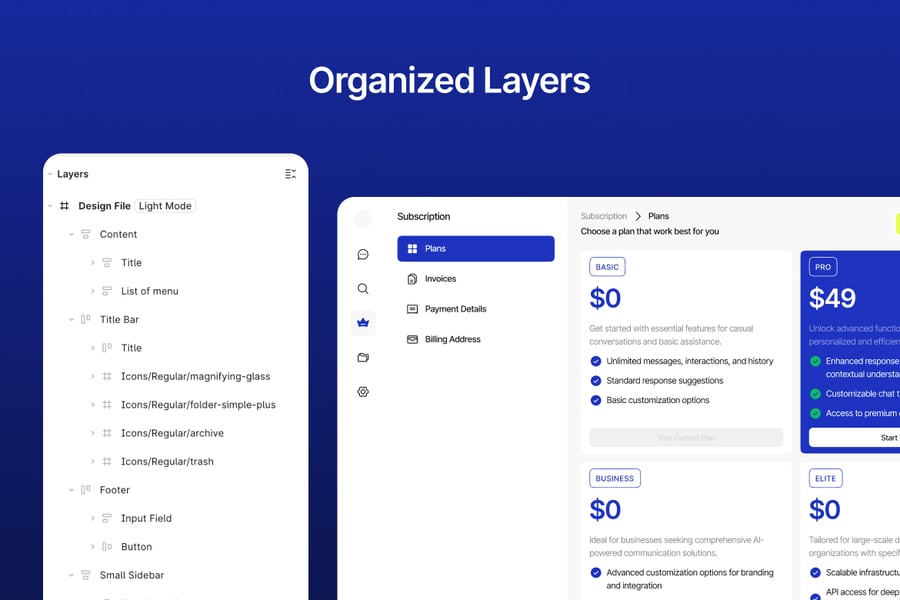Click the Light Mode badge on Design File

pos(165,206)
